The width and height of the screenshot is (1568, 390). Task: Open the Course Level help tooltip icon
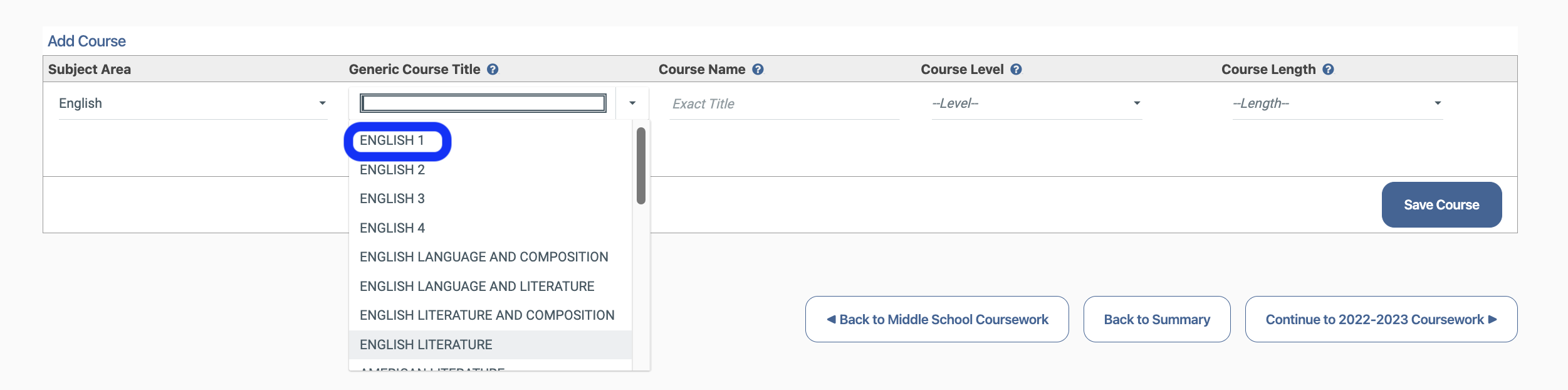tap(1016, 70)
